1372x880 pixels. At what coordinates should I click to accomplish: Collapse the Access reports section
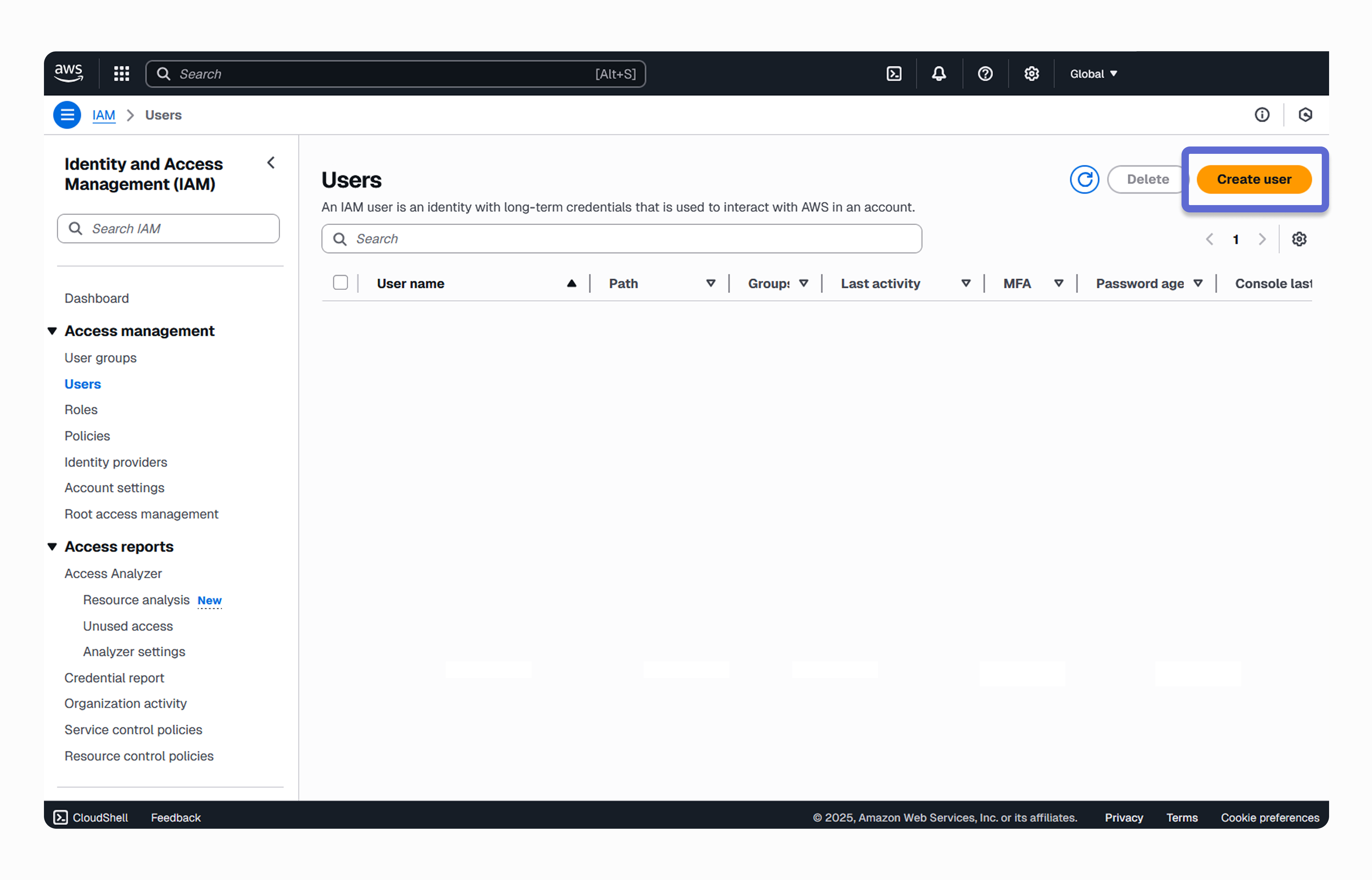pos(52,547)
